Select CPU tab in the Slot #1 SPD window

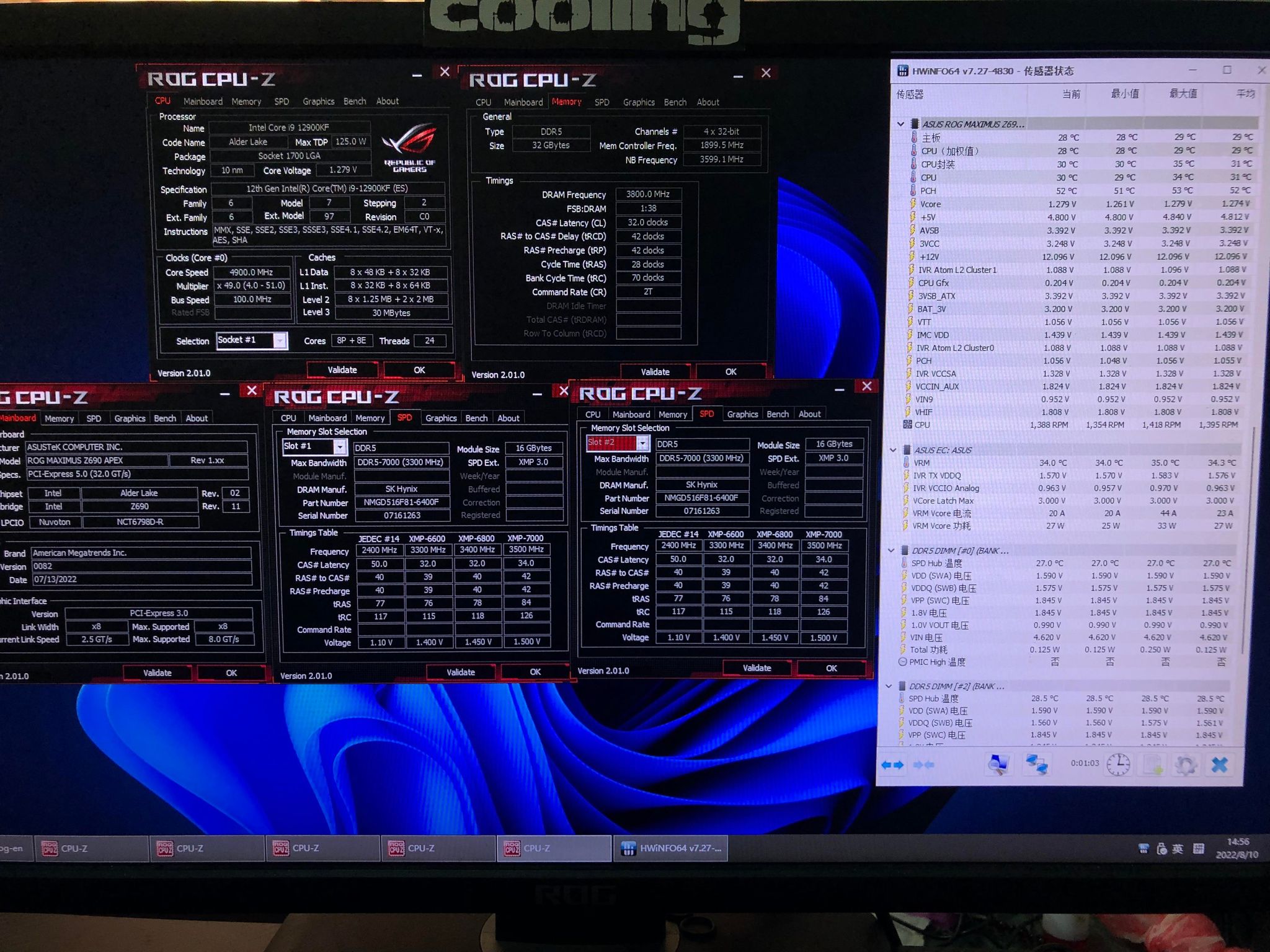click(288, 418)
